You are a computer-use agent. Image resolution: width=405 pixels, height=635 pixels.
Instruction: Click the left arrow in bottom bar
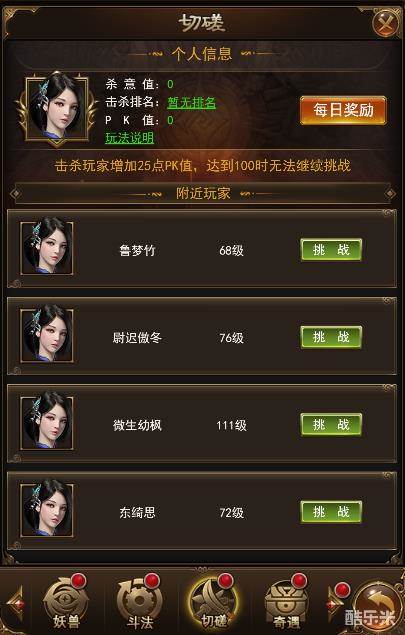[x=16, y=603]
